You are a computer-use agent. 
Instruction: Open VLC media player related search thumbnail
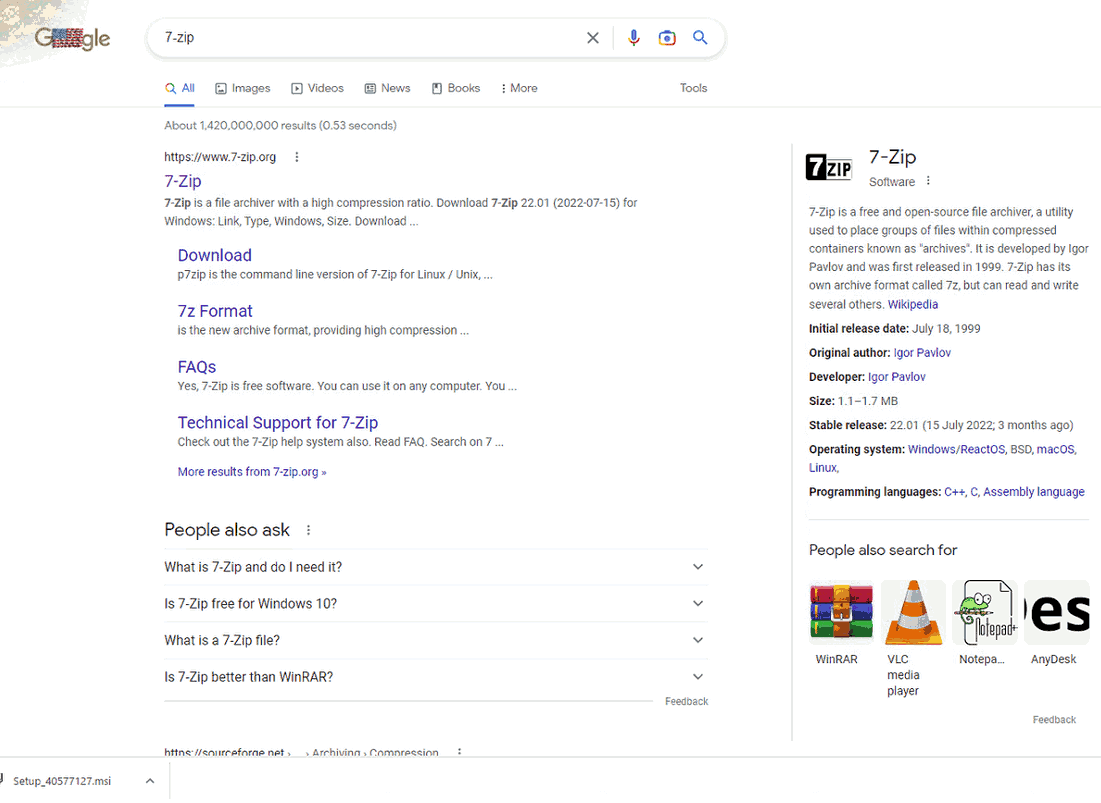pos(913,613)
